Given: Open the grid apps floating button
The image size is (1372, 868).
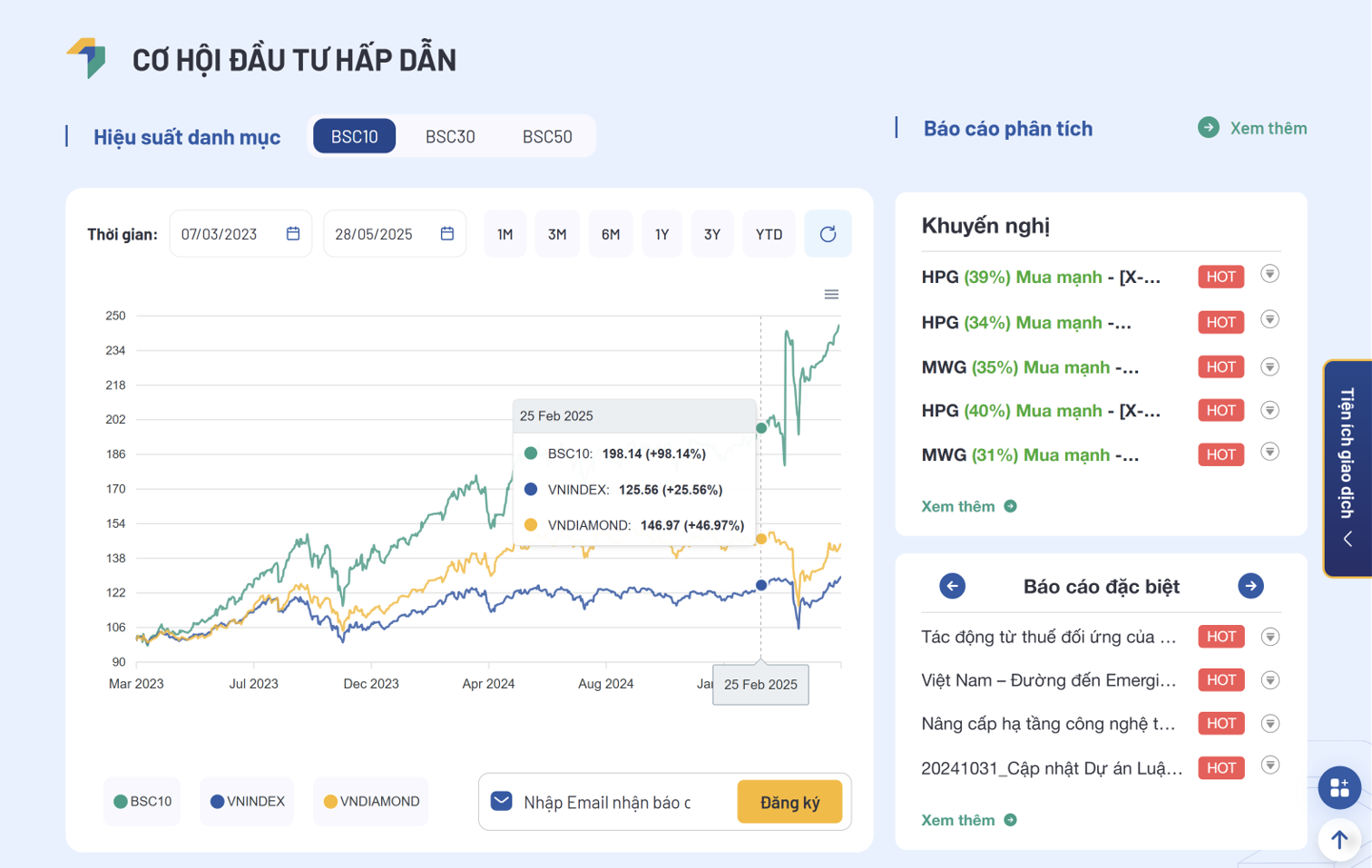Looking at the screenshot, I should pyautogui.click(x=1339, y=787).
